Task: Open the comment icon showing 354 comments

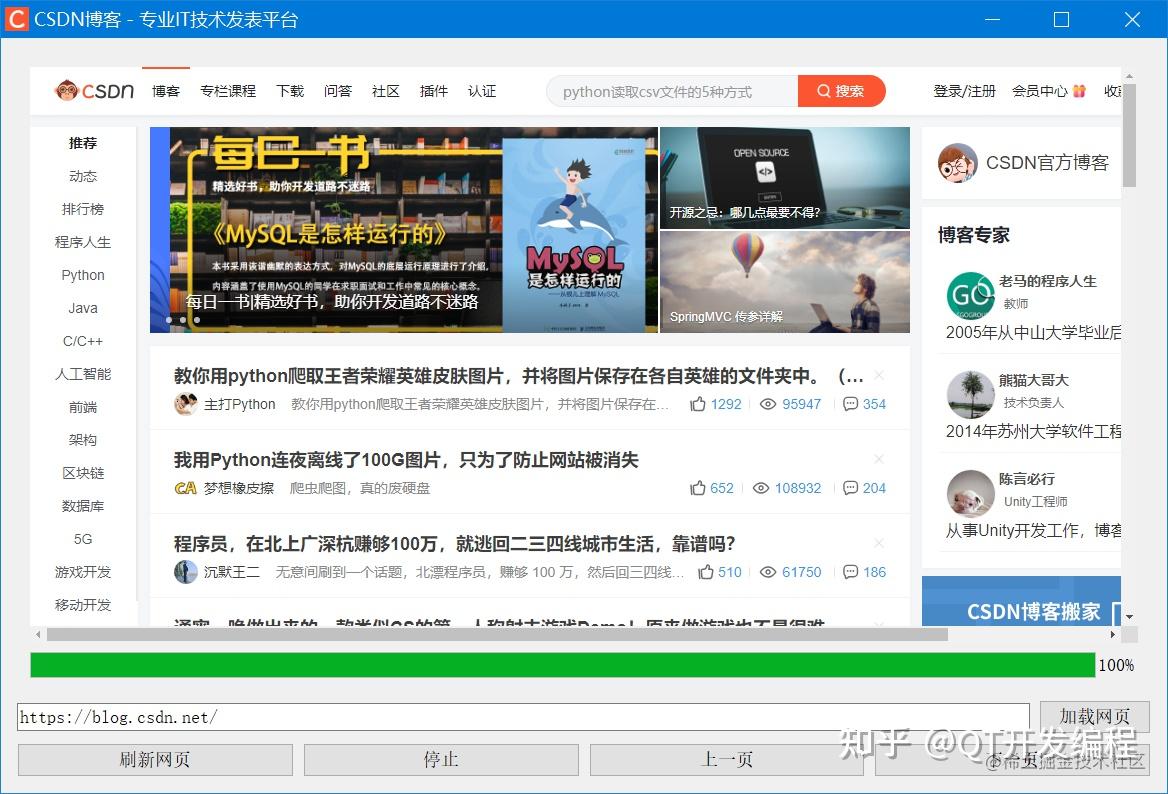Action: click(x=852, y=404)
